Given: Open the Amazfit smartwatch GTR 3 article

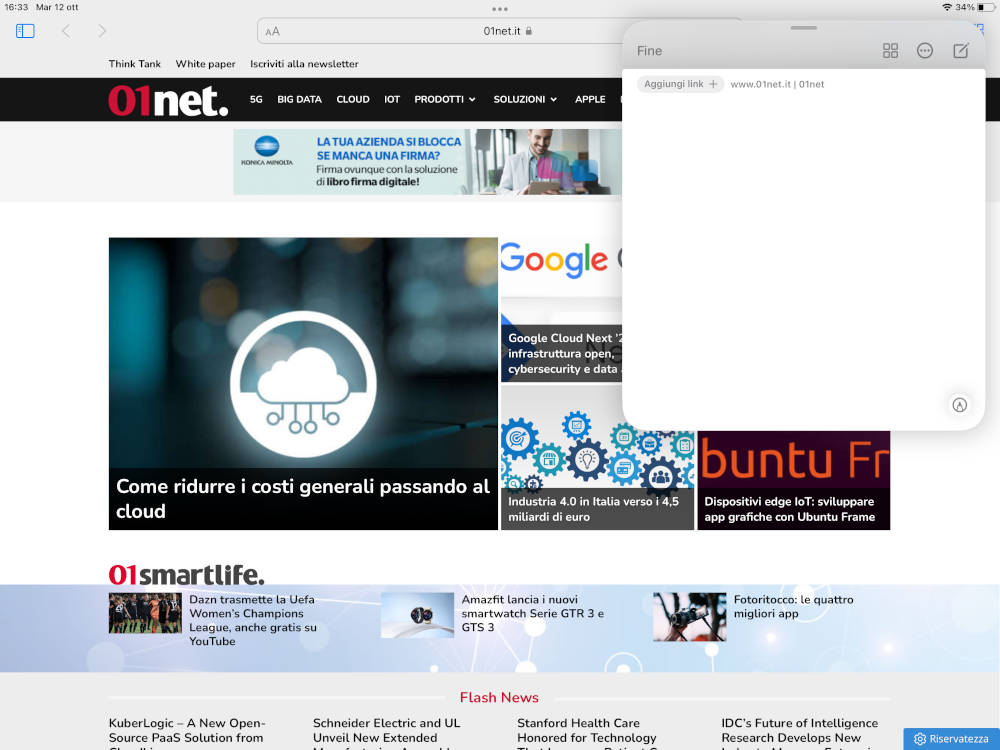Looking at the screenshot, I should (x=533, y=613).
